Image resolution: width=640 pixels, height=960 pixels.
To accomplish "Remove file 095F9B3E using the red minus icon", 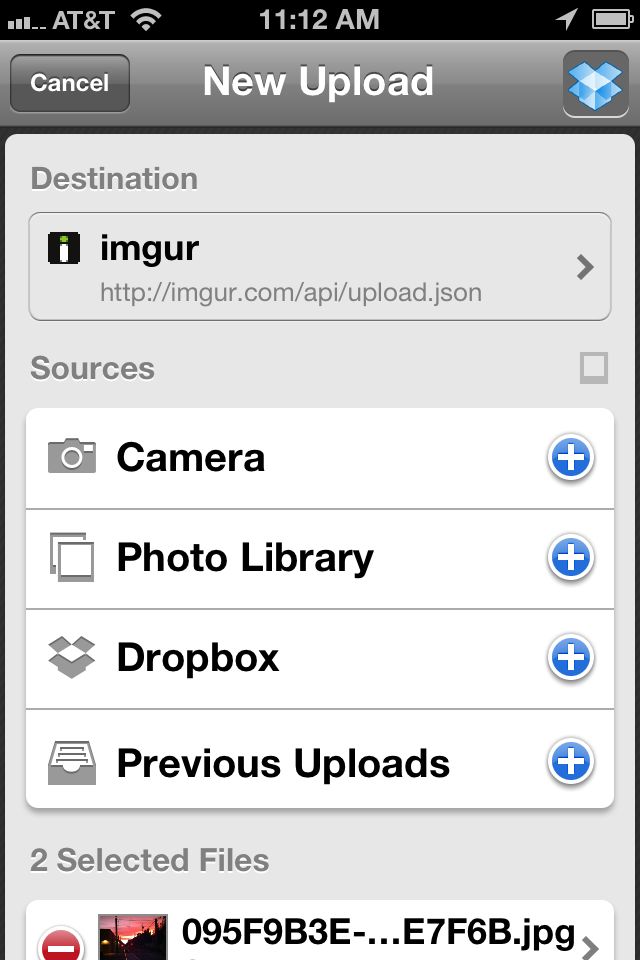I will pyautogui.click(x=61, y=945).
